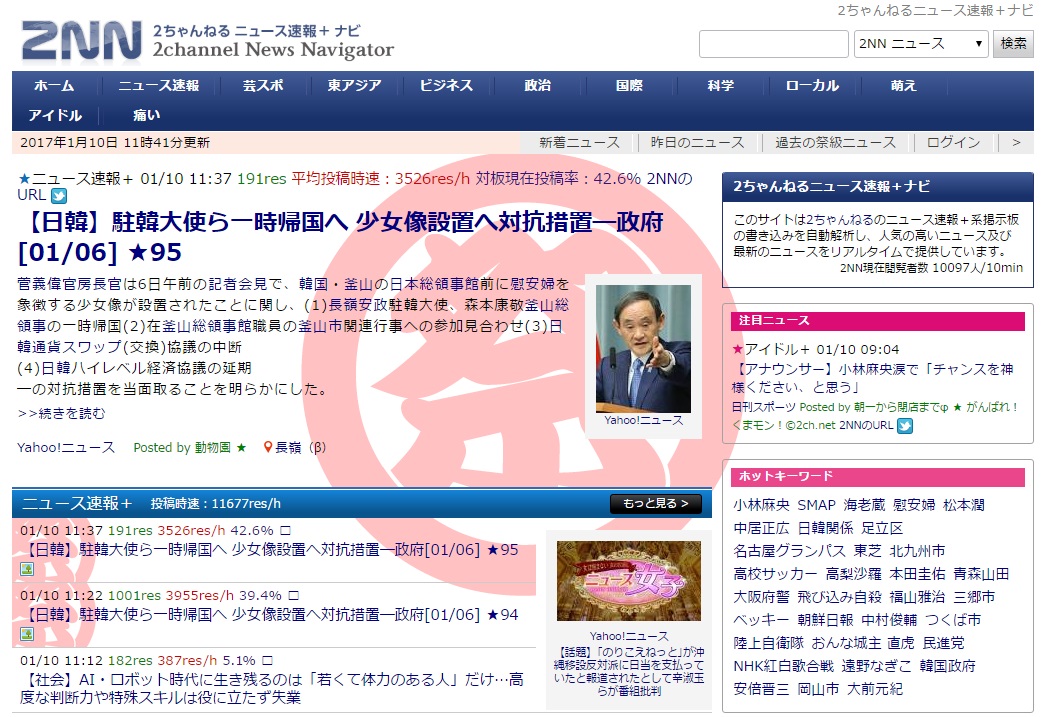The width and height of the screenshot is (1044, 717).
Task: Open アイドル menu item
Action: (x=55, y=115)
